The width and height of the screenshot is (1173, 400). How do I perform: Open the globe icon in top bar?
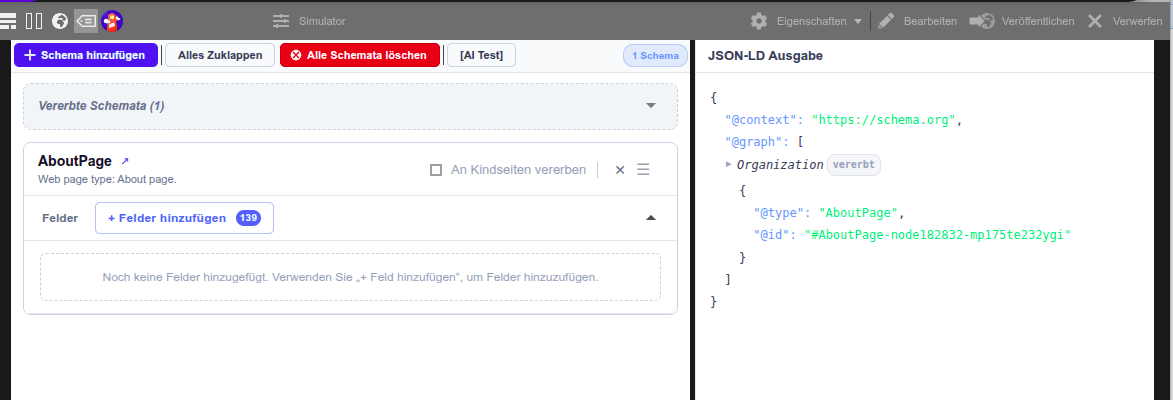coord(60,21)
